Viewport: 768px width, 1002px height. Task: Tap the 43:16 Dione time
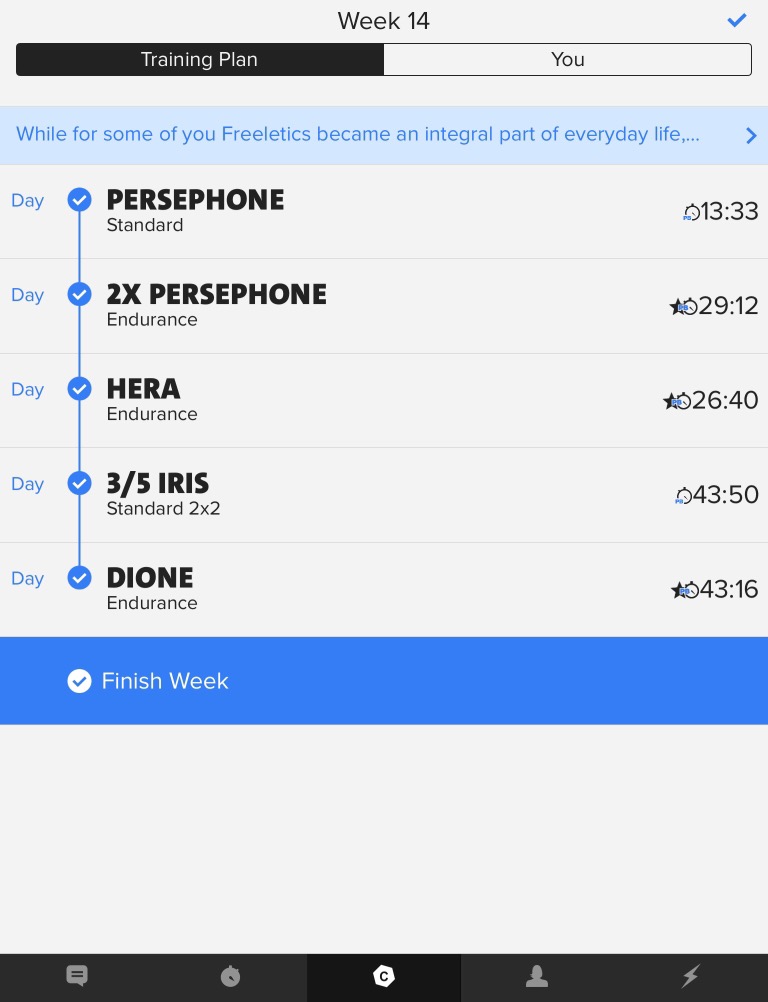(729, 590)
